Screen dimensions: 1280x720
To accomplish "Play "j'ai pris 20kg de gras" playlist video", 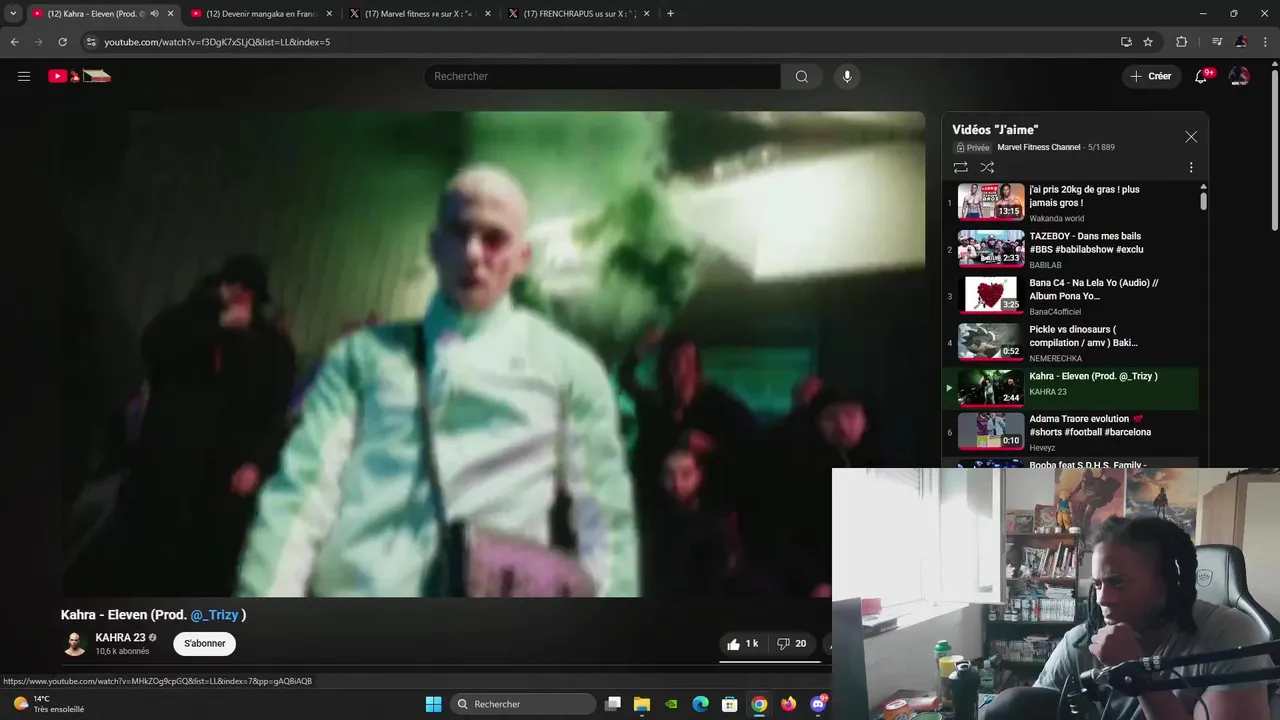I will pyautogui.click(x=1070, y=203).
